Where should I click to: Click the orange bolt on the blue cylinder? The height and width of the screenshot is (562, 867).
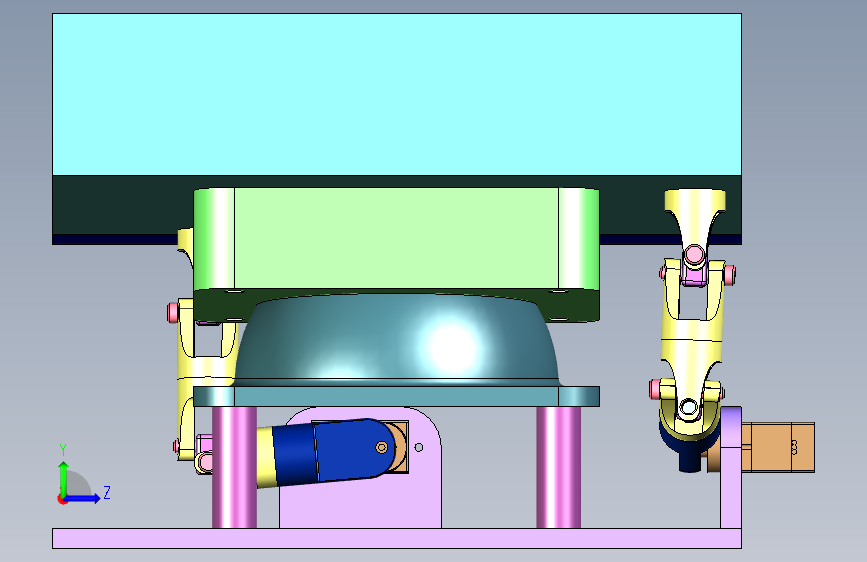(x=382, y=447)
